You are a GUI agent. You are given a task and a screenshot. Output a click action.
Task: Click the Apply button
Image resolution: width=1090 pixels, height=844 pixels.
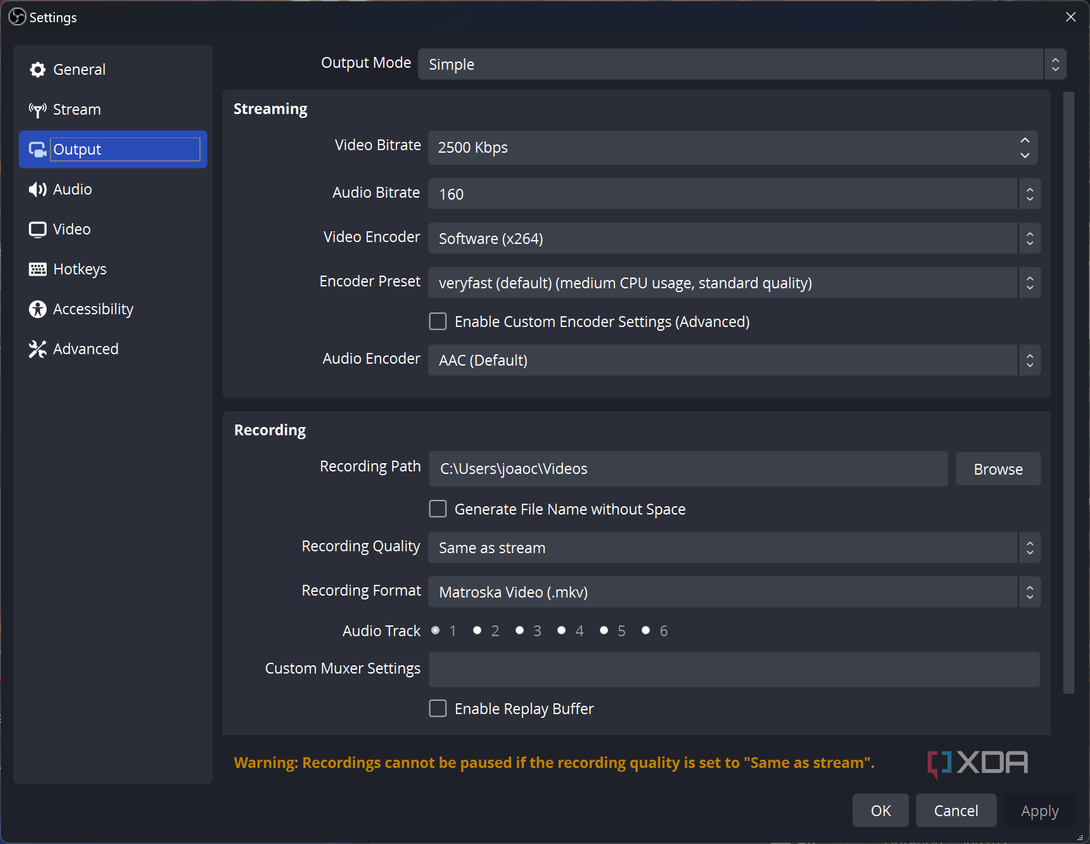(x=1039, y=811)
